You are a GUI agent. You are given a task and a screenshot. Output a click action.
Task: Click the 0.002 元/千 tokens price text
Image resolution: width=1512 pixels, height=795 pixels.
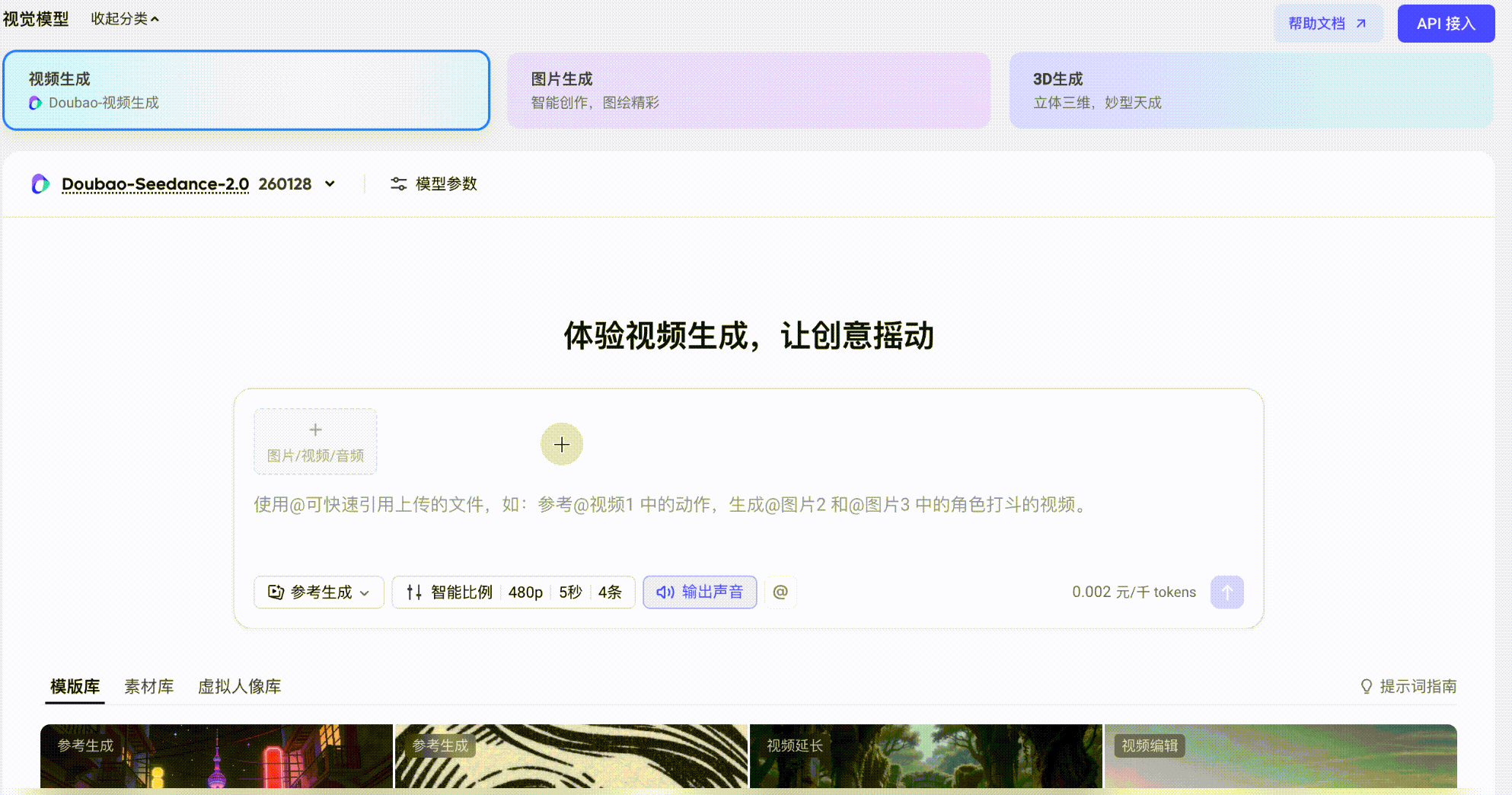(x=1134, y=592)
